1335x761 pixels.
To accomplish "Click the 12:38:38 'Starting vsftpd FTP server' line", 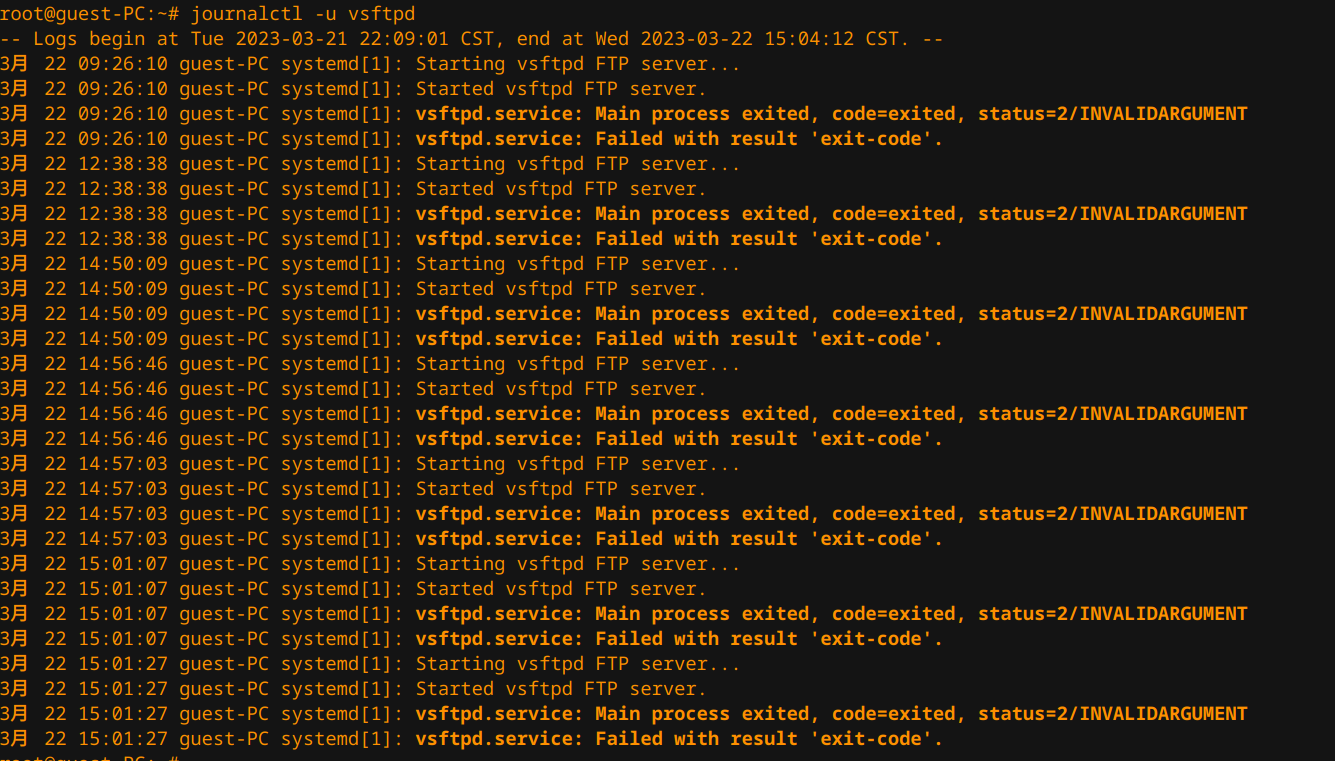I will coord(370,164).
